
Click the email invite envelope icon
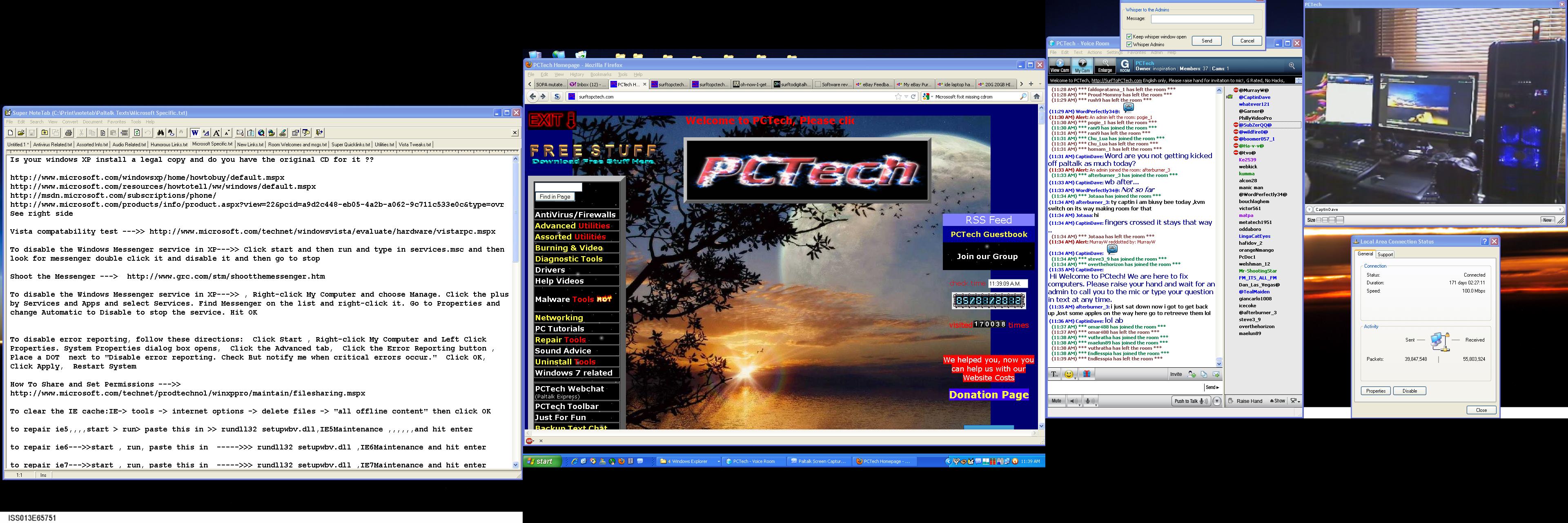tap(1216, 374)
